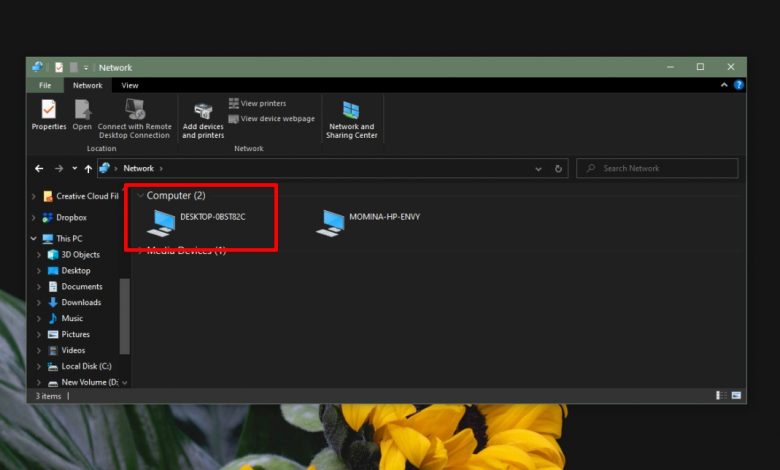Viewport: 780px width, 470px height.
Task: Go forward with the Forward arrow
Action: point(59,169)
